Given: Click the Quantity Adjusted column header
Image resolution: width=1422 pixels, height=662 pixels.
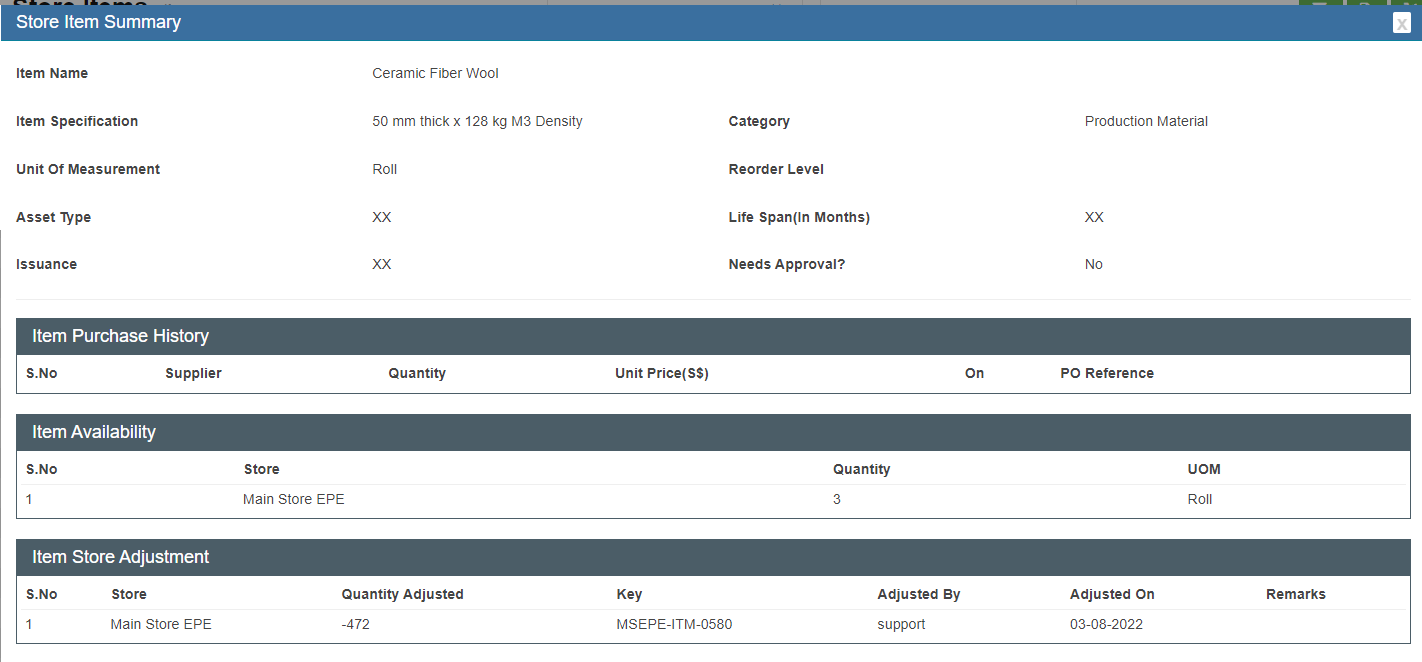Looking at the screenshot, I should tap(402, 594).
